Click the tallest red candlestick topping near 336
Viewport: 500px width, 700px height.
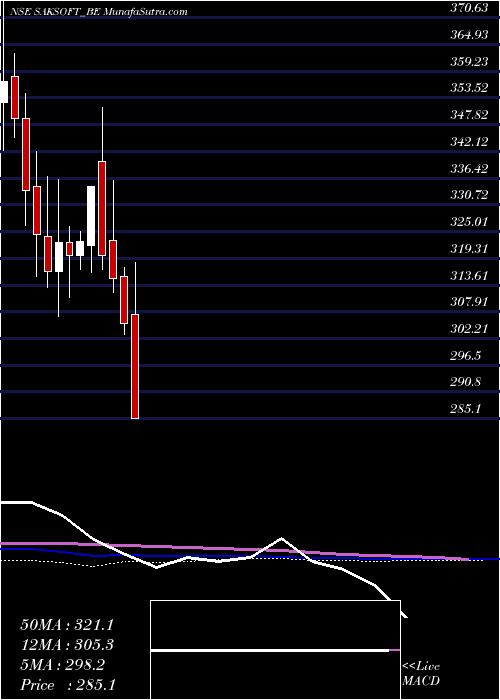(102, 208)
